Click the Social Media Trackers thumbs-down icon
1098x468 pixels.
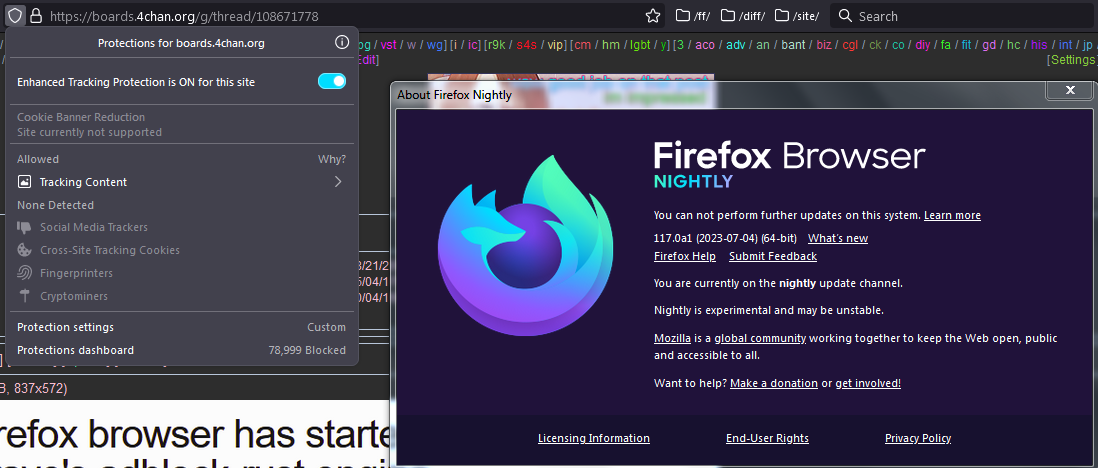click(25, 227)
